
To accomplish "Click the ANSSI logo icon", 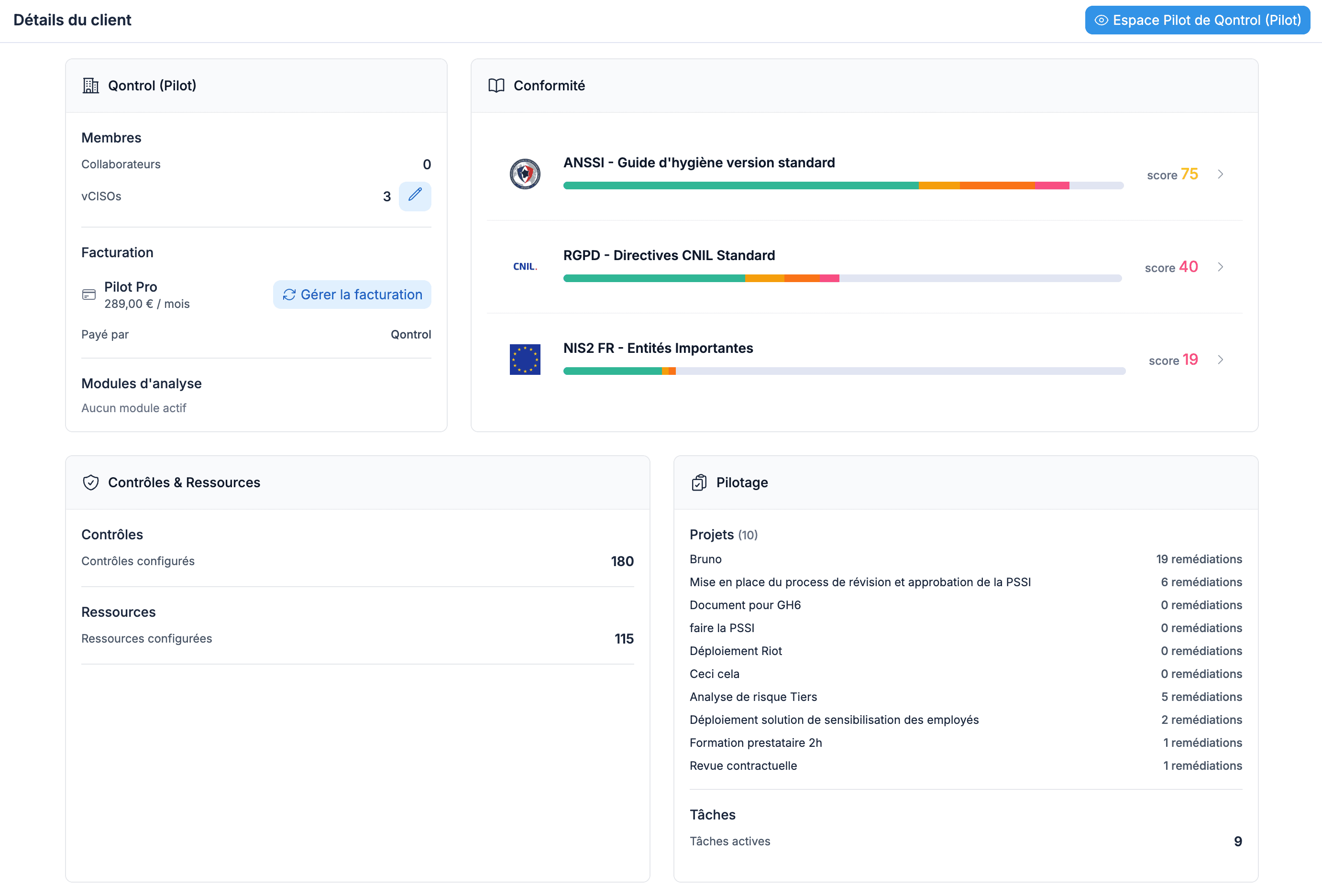I will pos(525,174).
